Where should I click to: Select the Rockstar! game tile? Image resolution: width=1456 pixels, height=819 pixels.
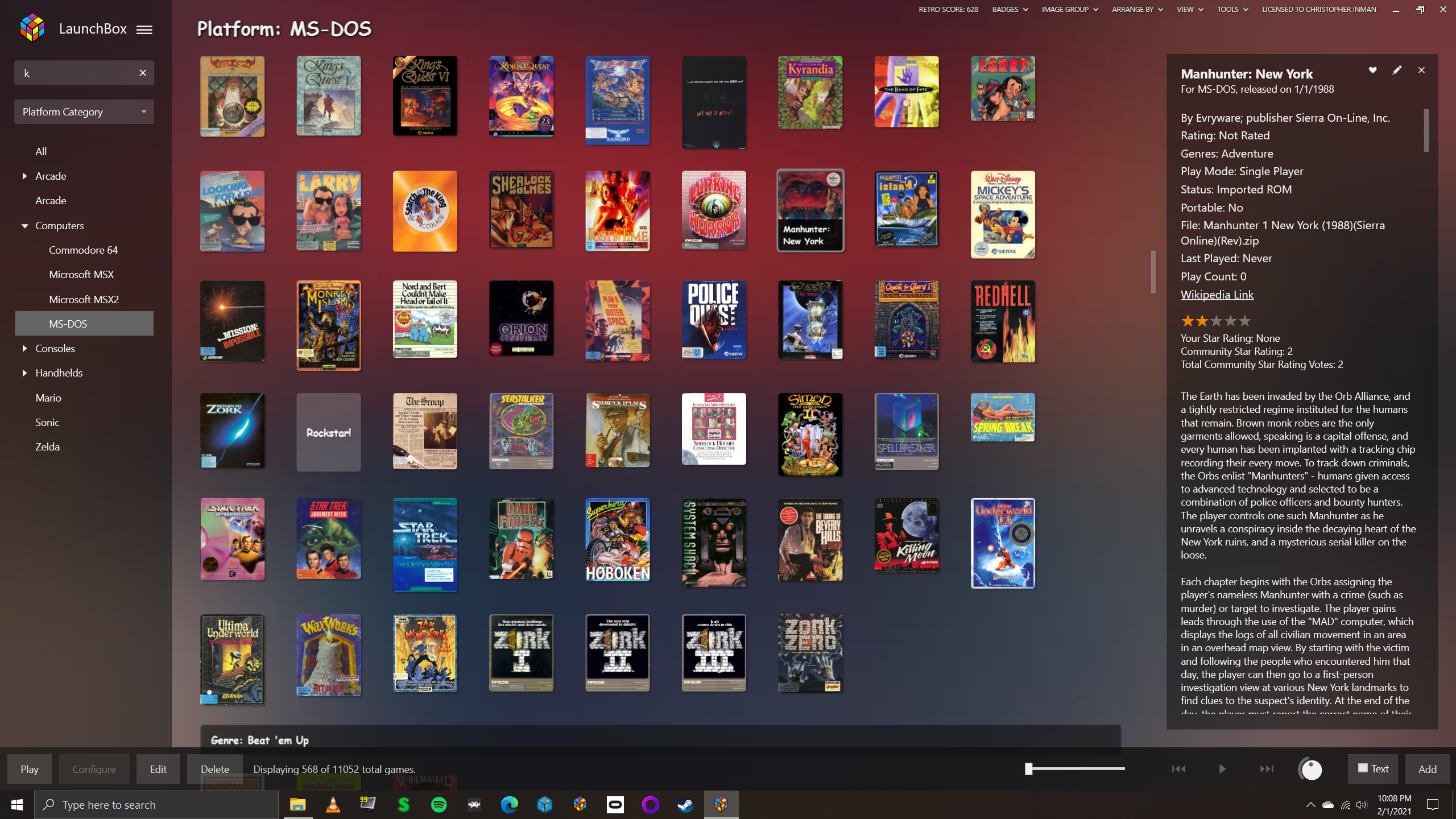(x=329, y=432)
